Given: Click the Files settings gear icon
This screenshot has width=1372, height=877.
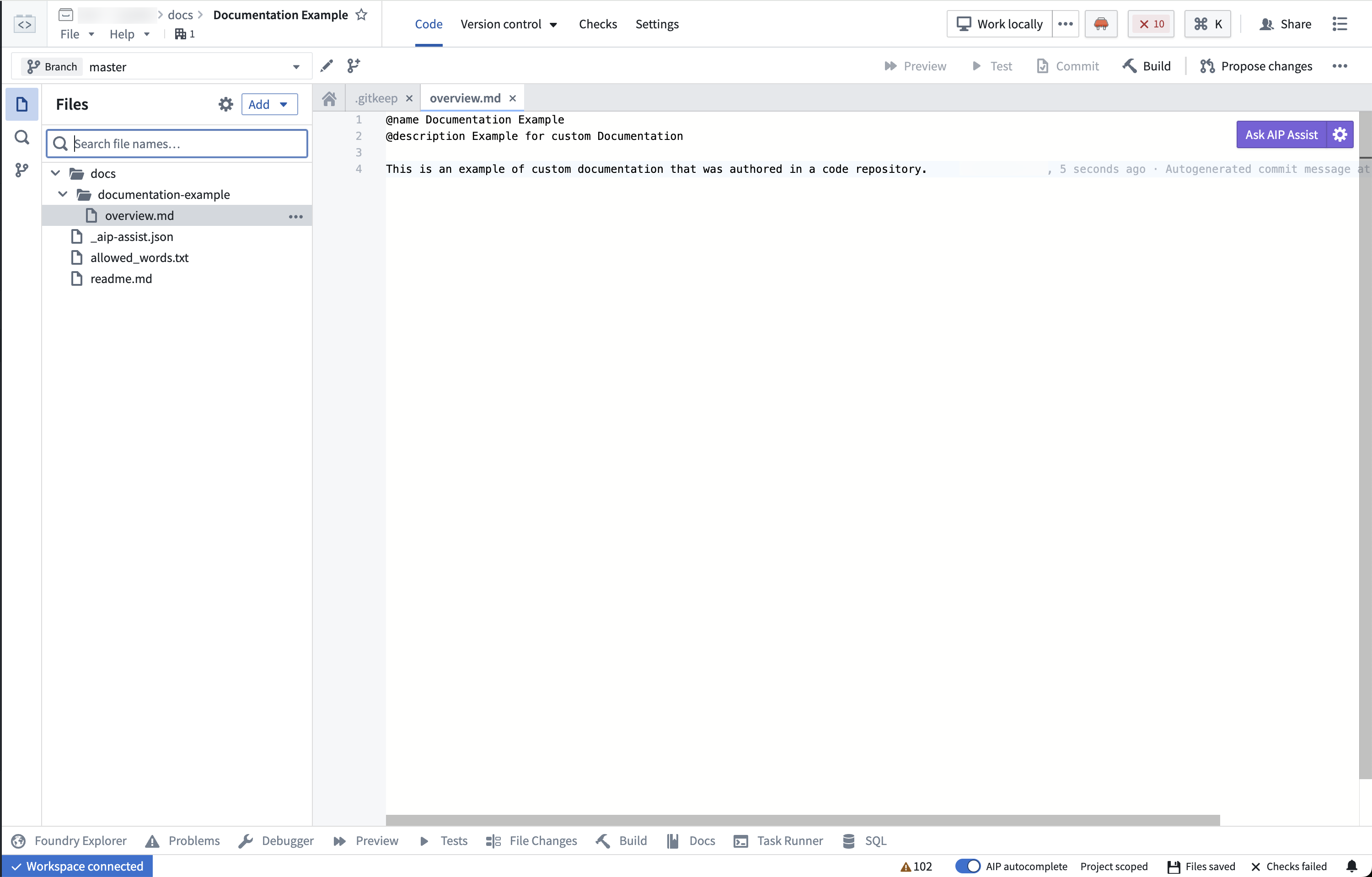Looking at the screenshot, I should pos(225,104).
